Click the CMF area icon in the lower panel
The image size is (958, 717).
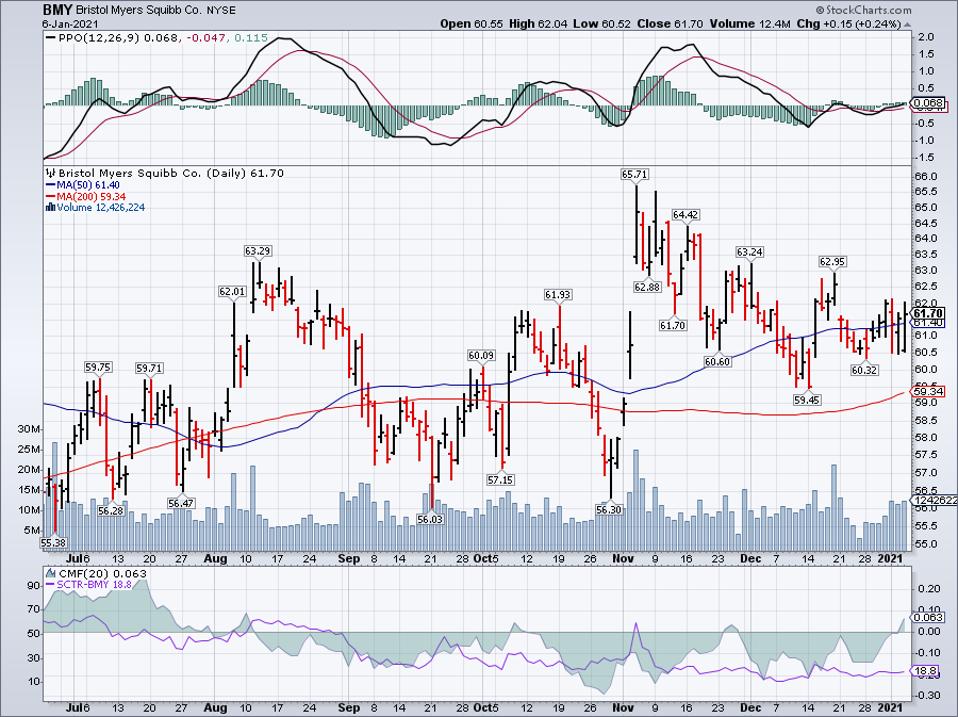point(51,573)
